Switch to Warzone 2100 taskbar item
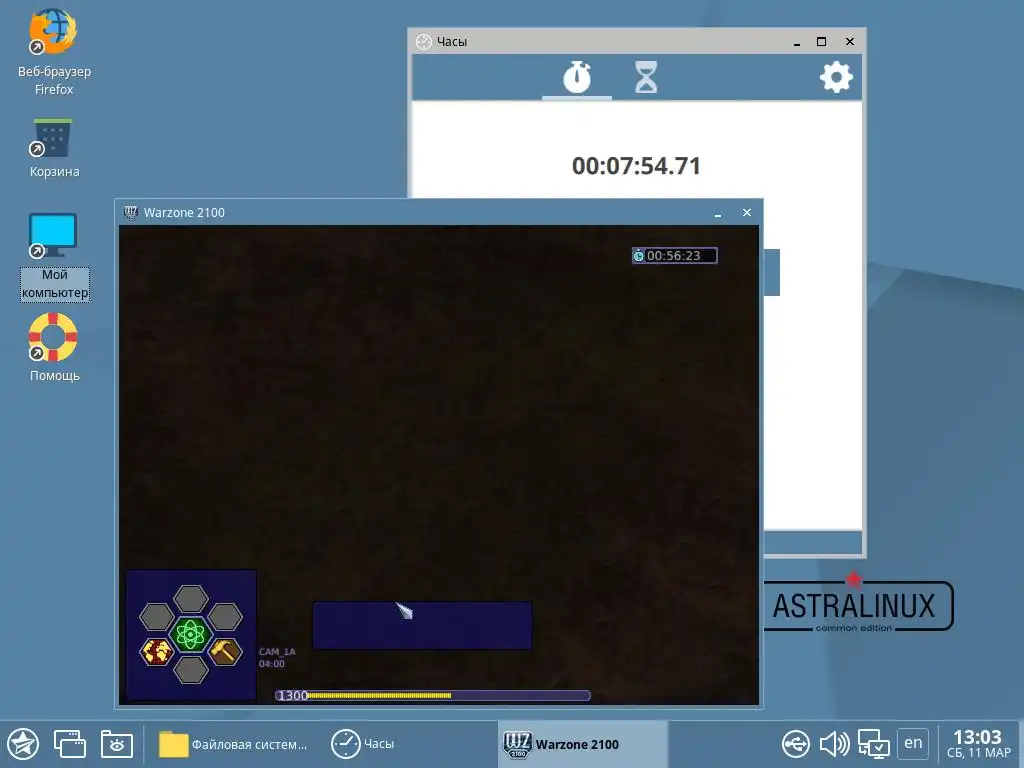This screenshot has width=1024, height=768. (583, 744)
